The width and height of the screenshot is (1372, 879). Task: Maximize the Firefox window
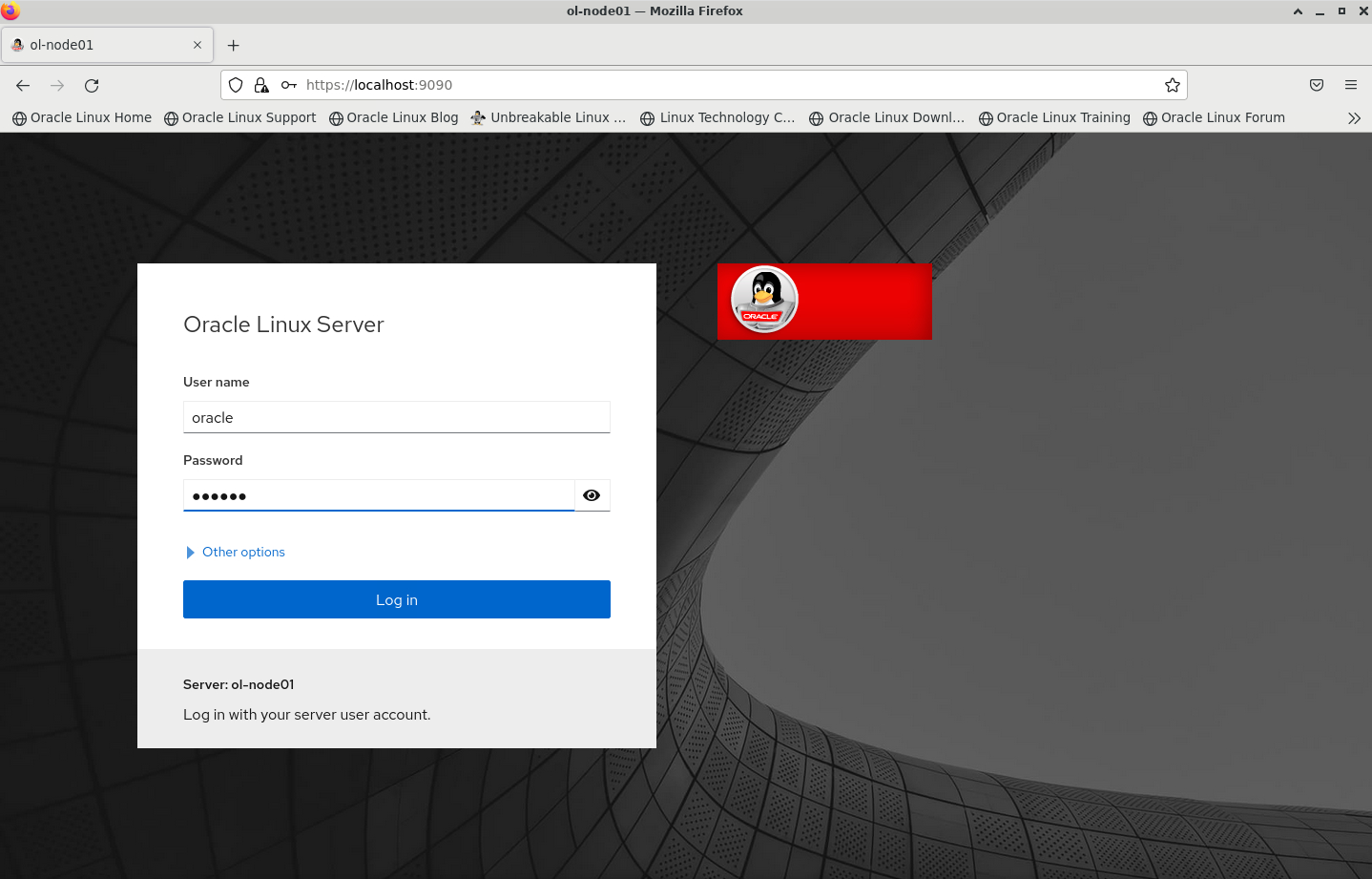pyautogui.click(x=1341, y=11)
